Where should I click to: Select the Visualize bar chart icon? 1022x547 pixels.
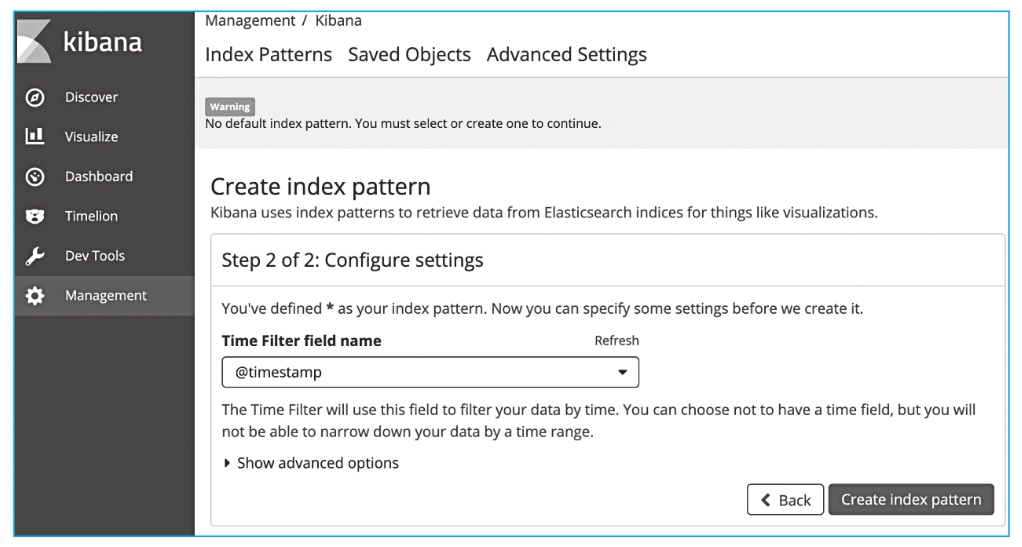[x=35, y=136]
